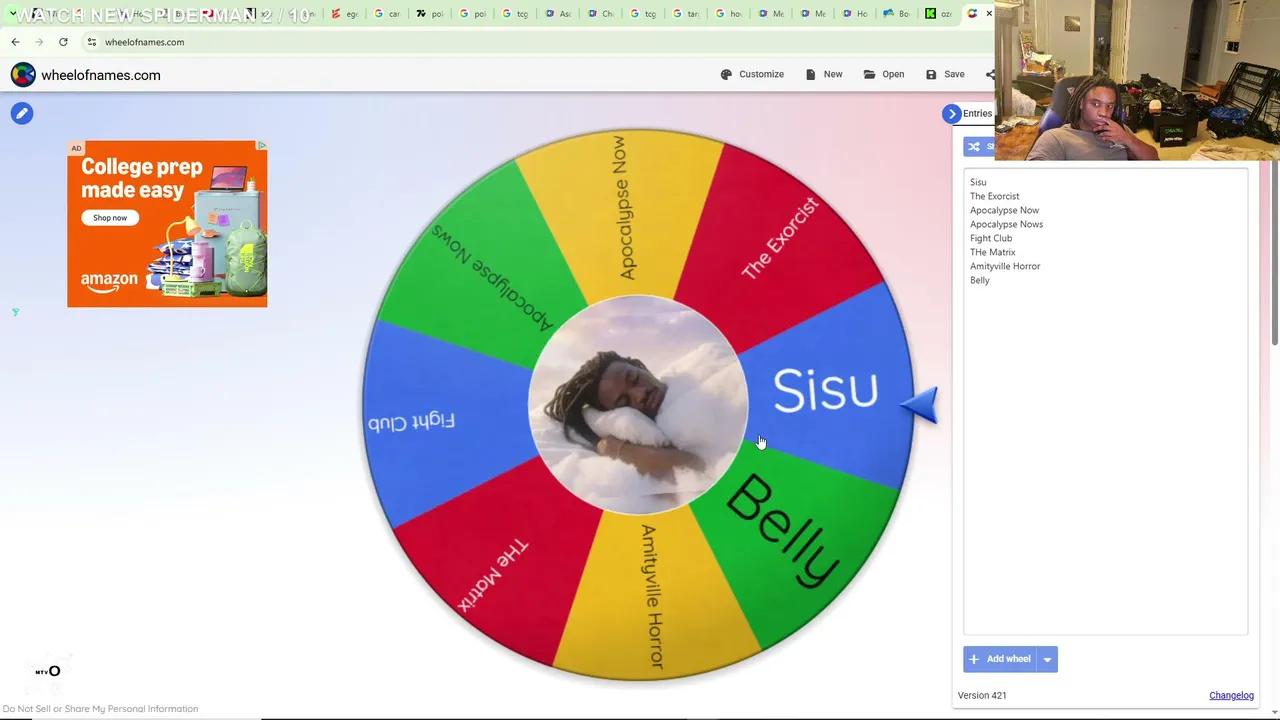Collapse the Entries panel with arrow button

click(952, 114)
